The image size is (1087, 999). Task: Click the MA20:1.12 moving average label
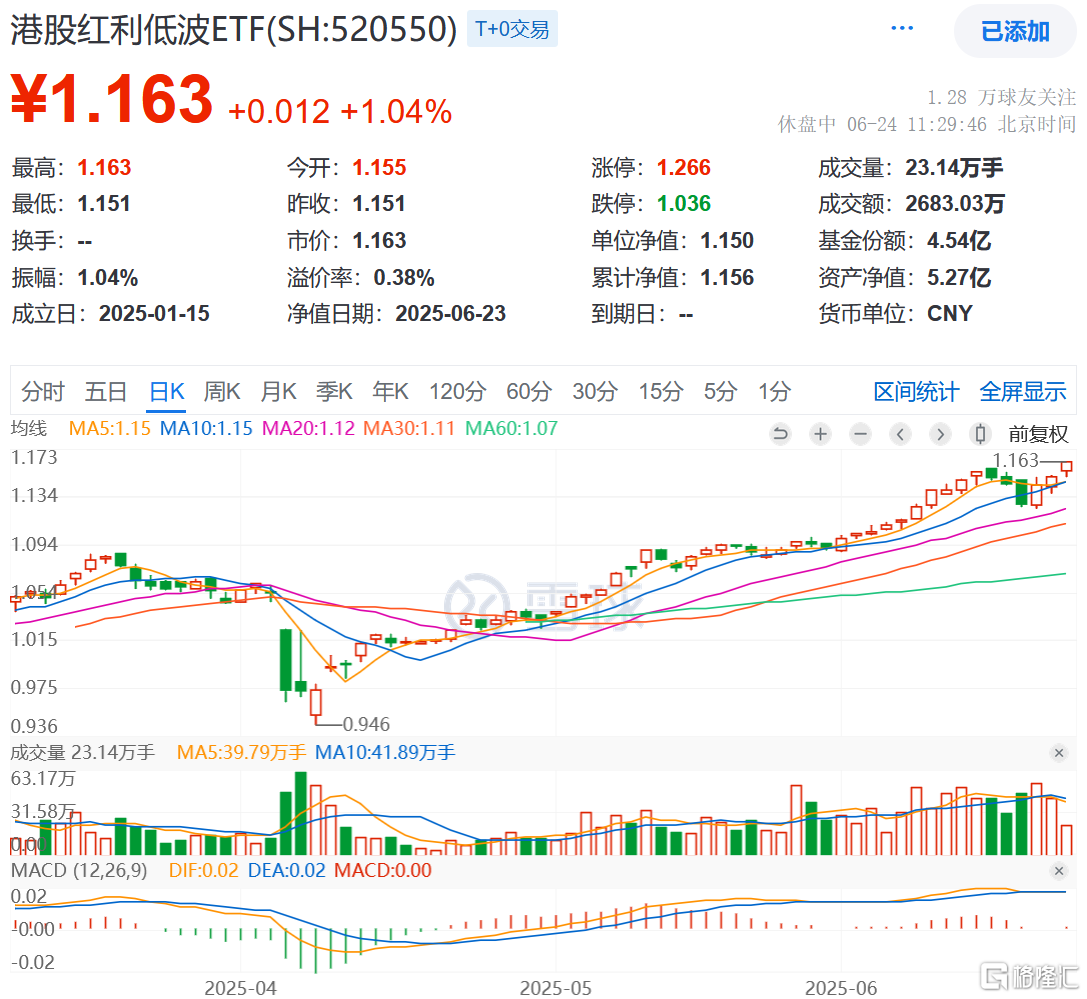click(308, 428)
